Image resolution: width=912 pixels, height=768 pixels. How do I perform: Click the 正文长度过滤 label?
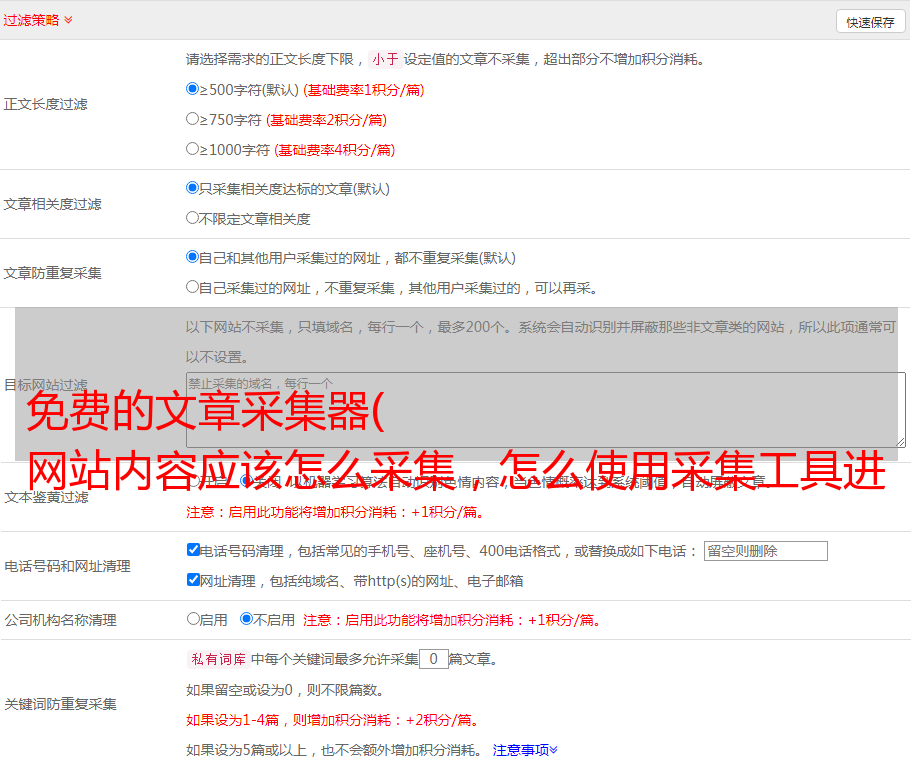(45, 104)
